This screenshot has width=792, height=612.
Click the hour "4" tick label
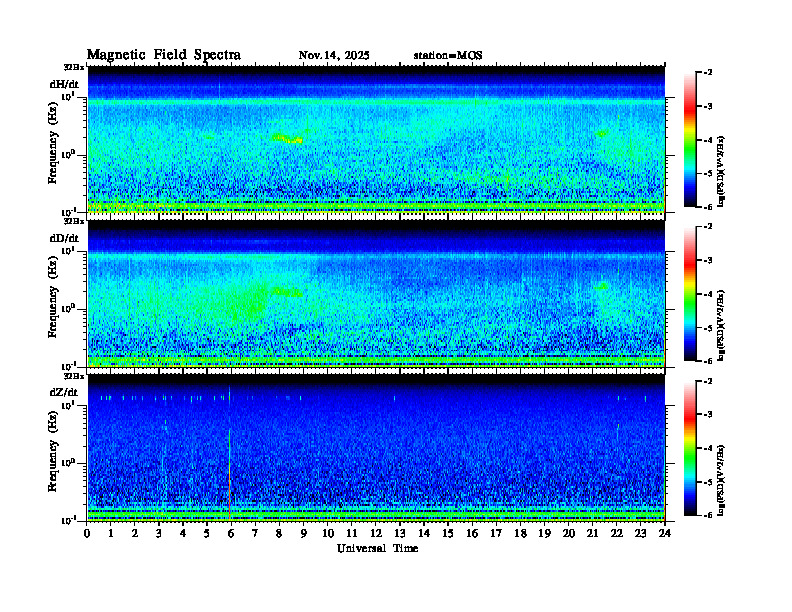pos(183,533)
